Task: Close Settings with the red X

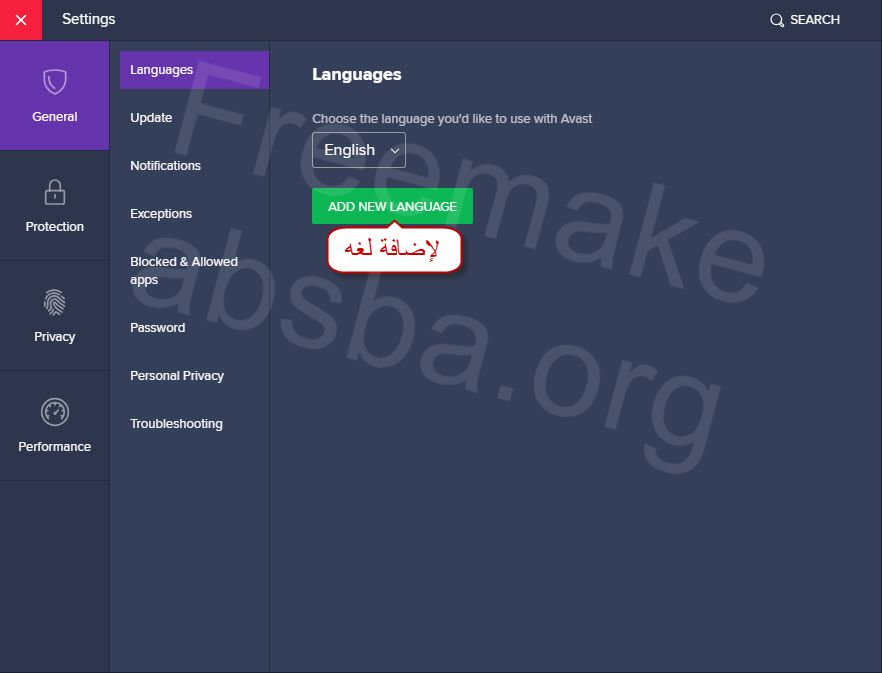Action: coord(21,20)
